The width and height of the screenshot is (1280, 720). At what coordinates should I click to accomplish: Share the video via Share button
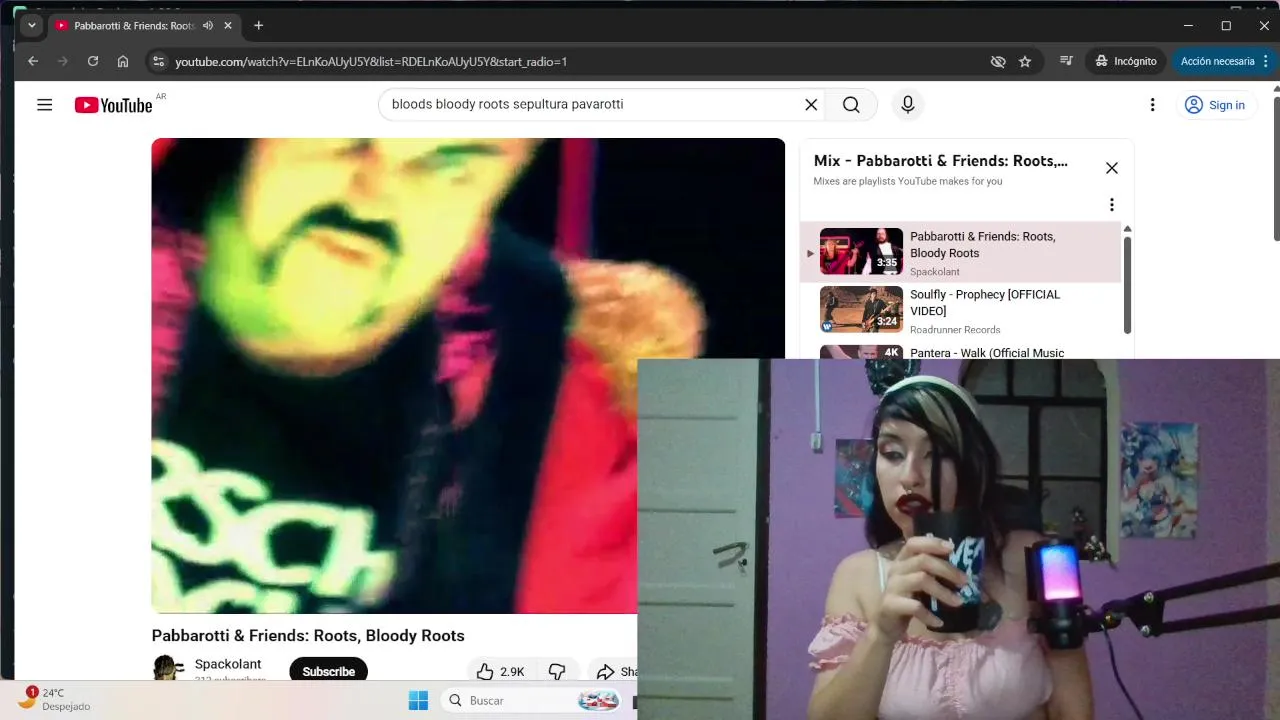613,672
